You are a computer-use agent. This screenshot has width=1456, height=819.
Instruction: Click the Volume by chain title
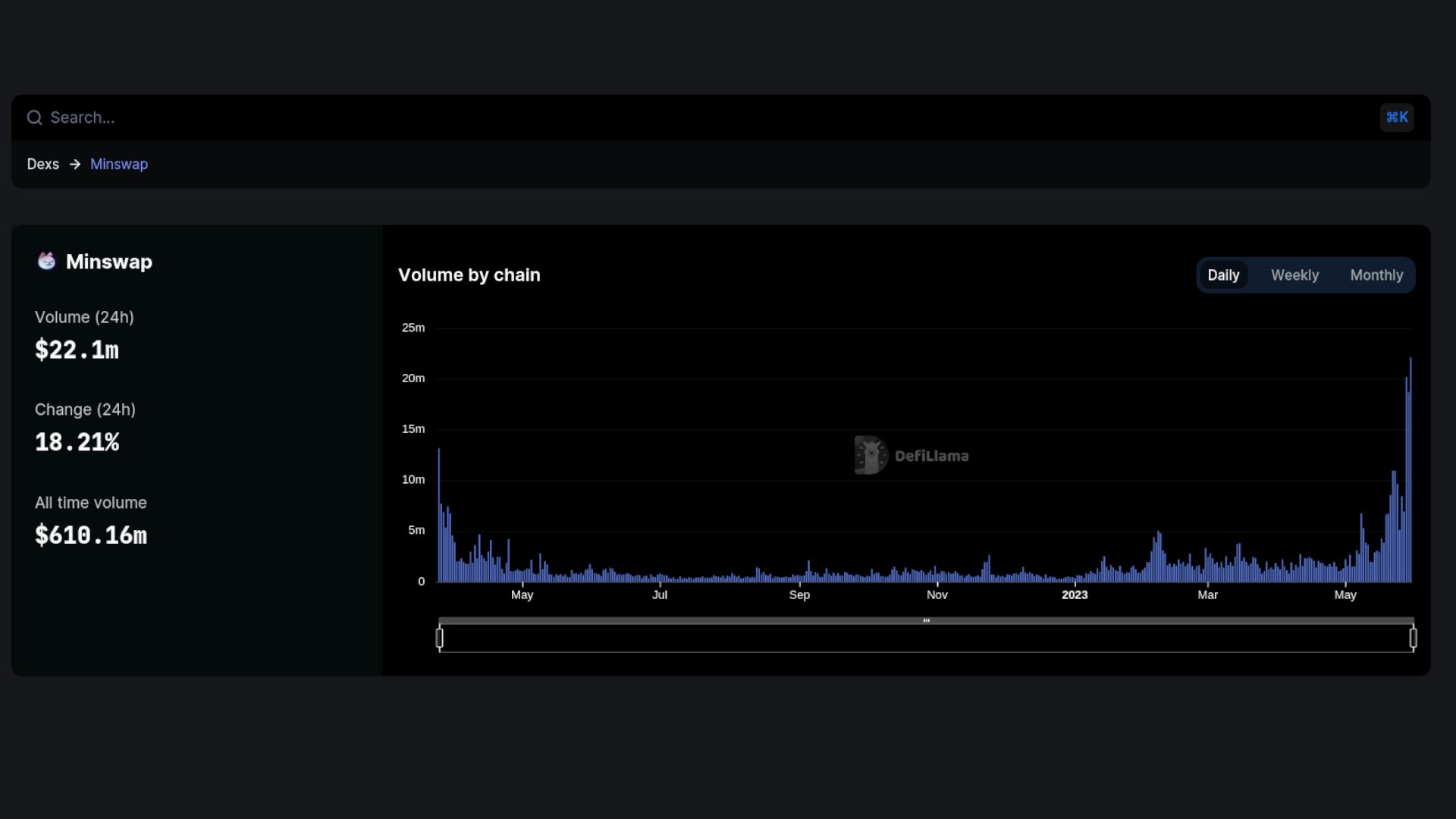tap(469, 275)
